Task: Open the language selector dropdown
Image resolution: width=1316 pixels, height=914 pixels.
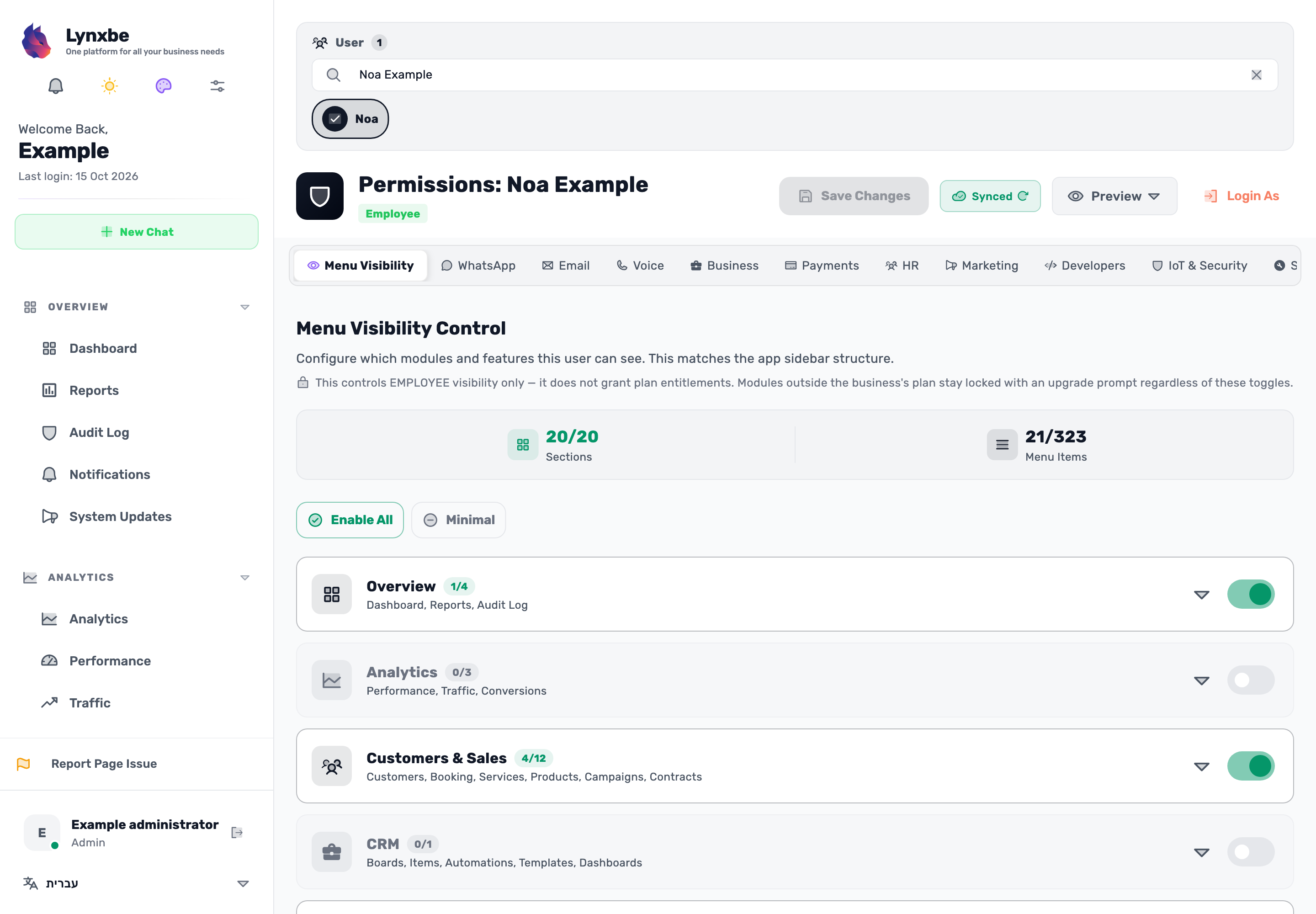Action: click(136, 883)
